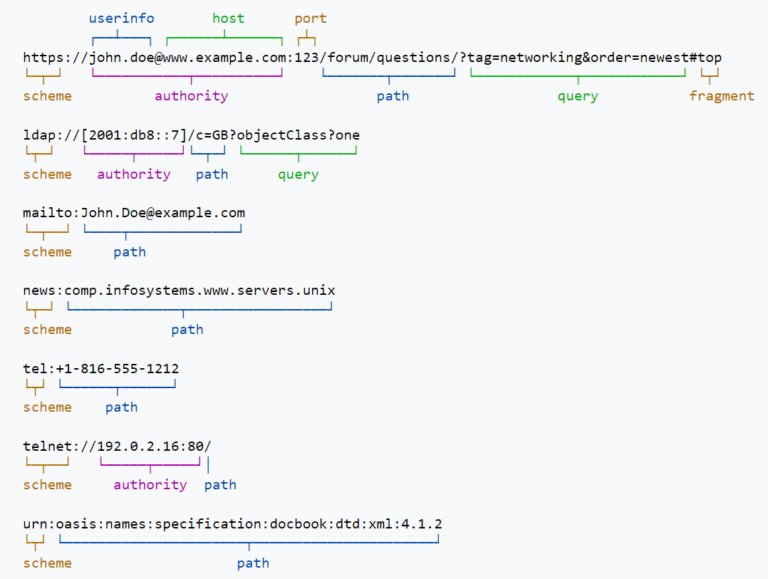Click the blue 'userinfo' label

click(x=121, y=19)
